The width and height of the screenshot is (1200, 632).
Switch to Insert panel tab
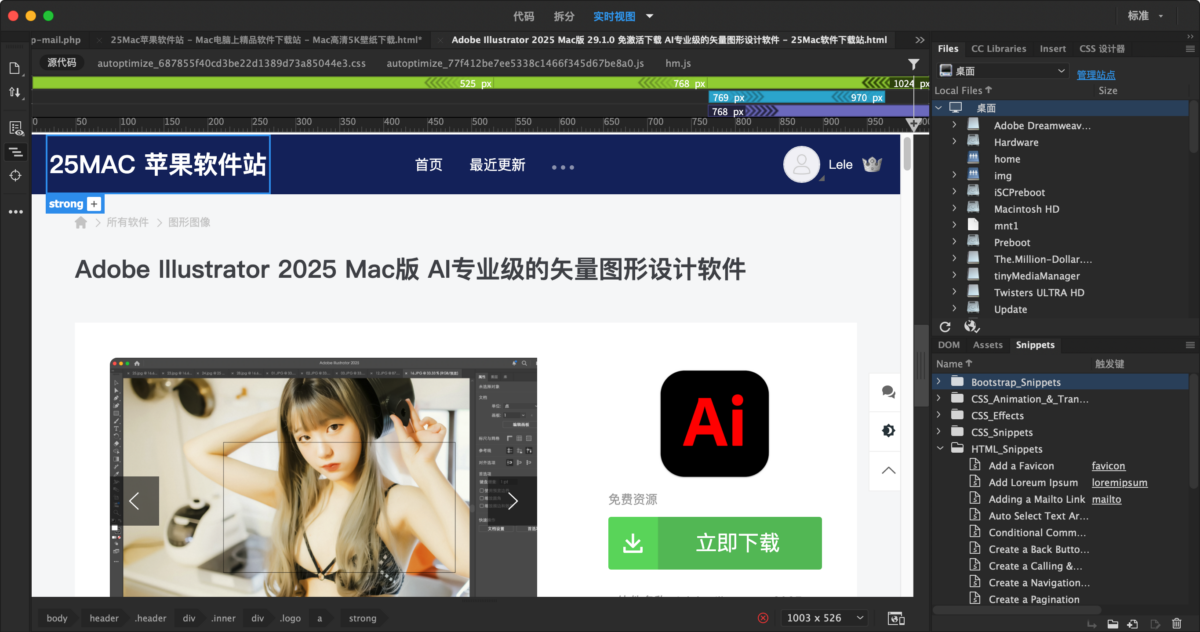tap(1053, 48)
